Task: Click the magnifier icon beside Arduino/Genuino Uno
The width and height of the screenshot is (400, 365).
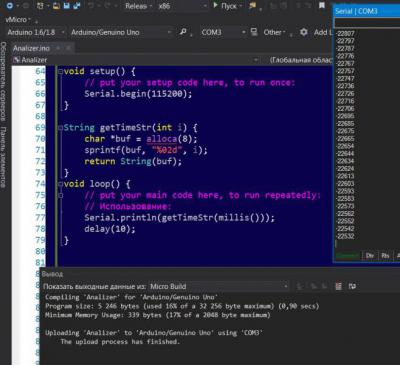Action: click(183, 32)
